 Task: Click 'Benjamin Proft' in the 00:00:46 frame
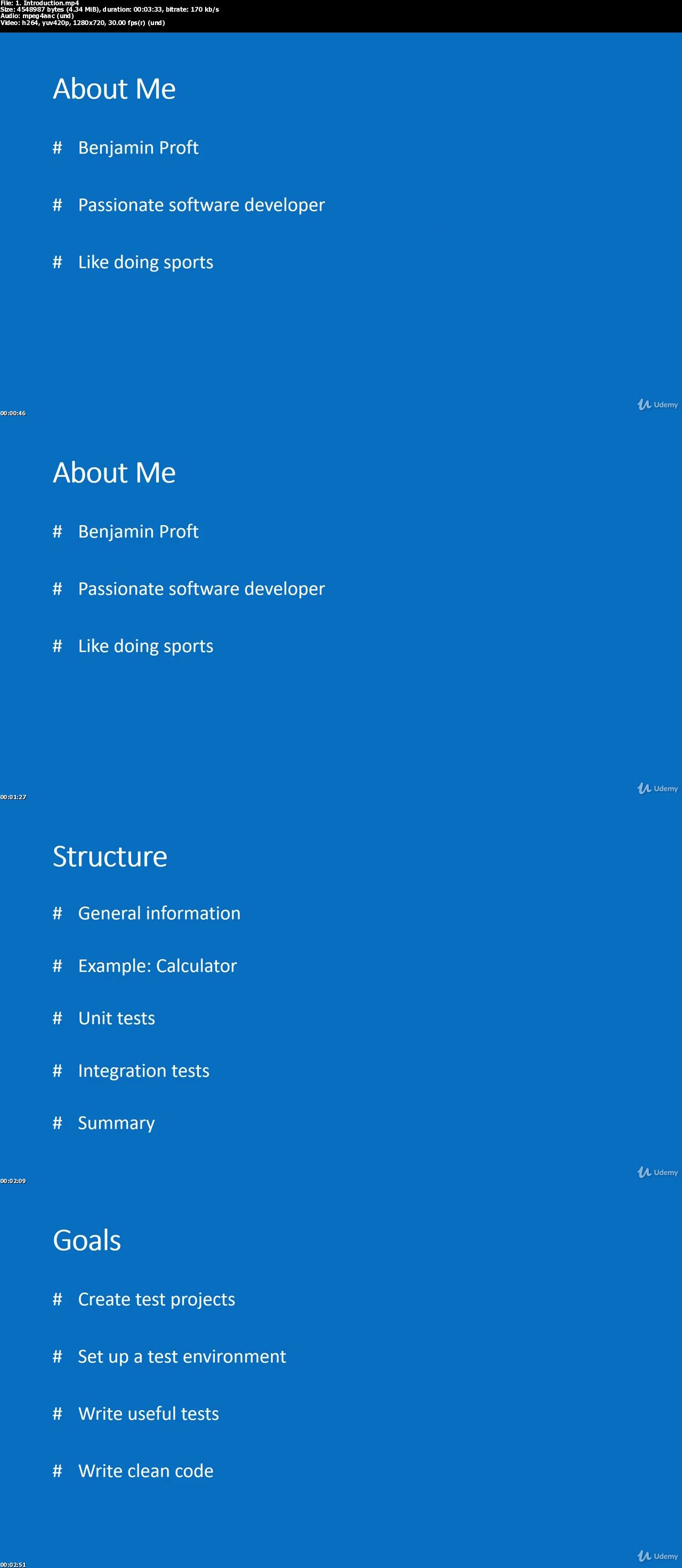[138, 148]
